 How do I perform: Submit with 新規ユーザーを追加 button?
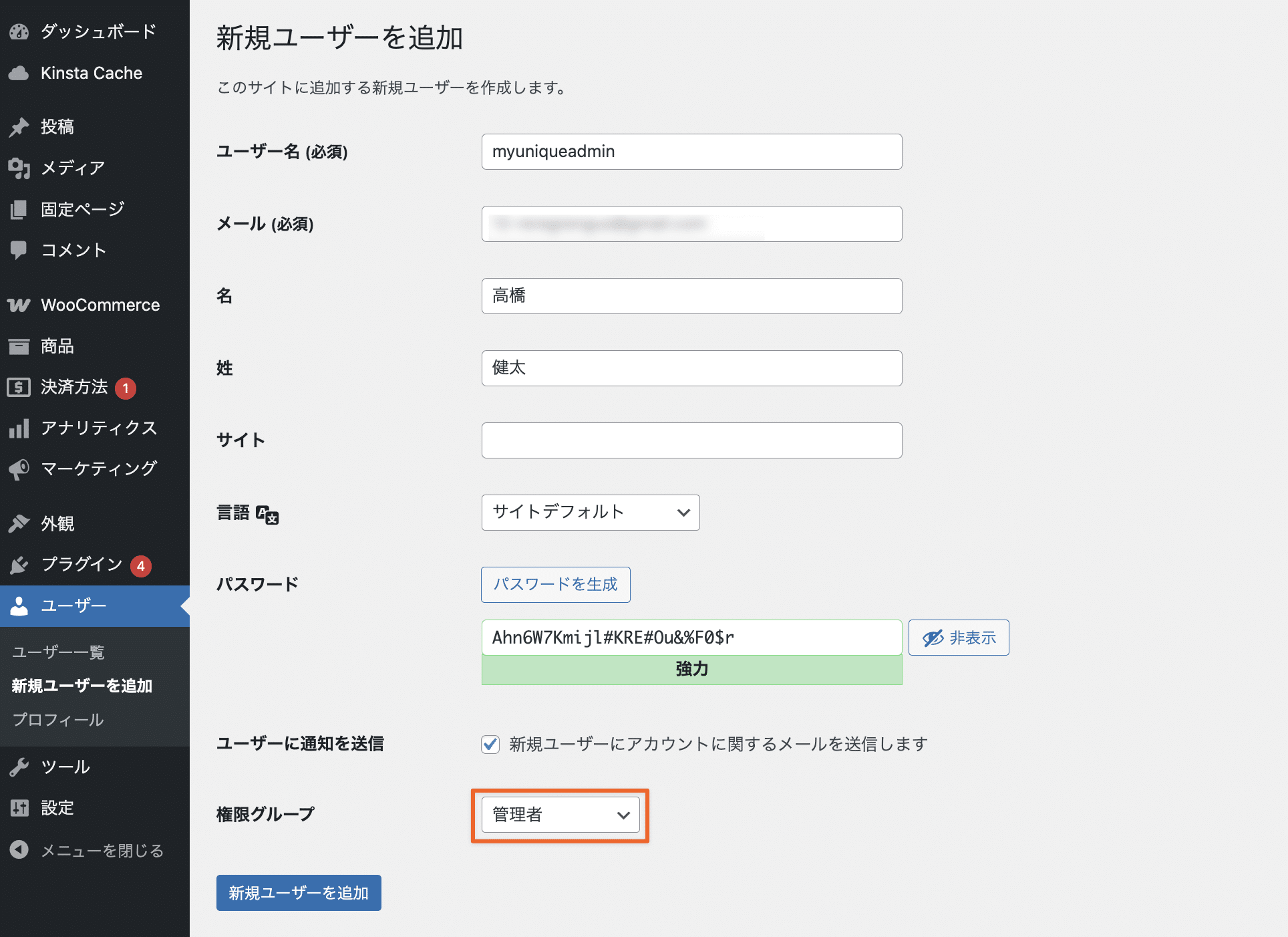click(299, 893)
